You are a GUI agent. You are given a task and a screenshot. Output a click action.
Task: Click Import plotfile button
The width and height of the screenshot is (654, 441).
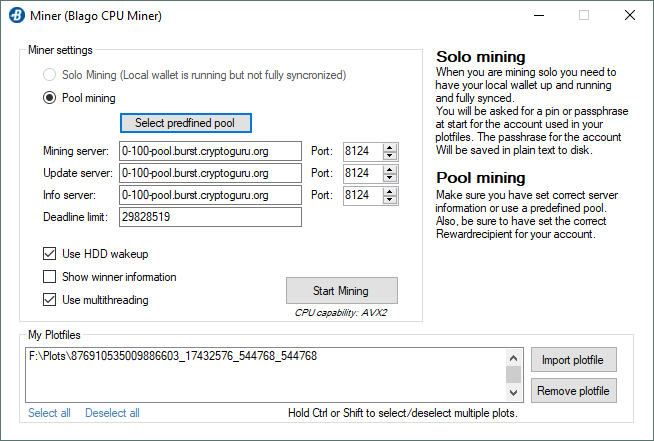pyautogui.click(x=574, y=360)
